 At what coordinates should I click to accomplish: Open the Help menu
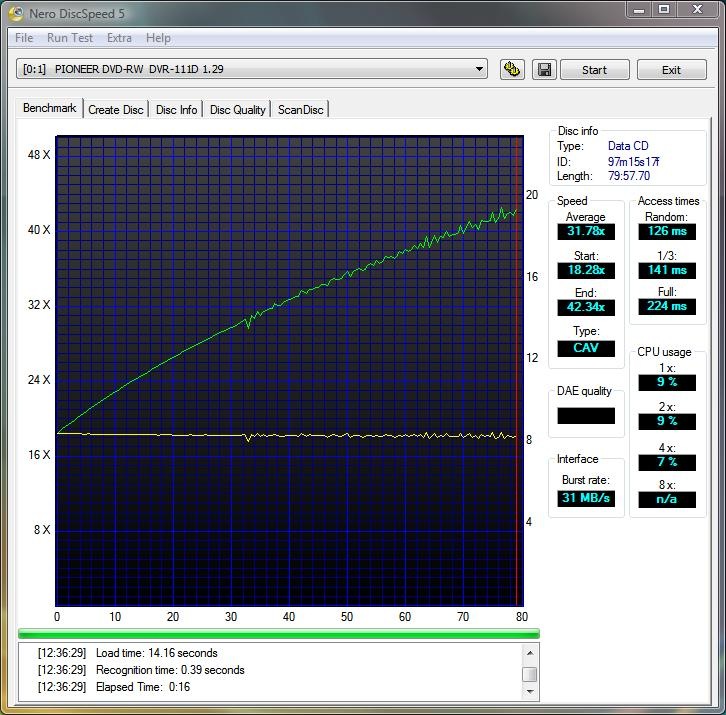[x=158, y=38]
